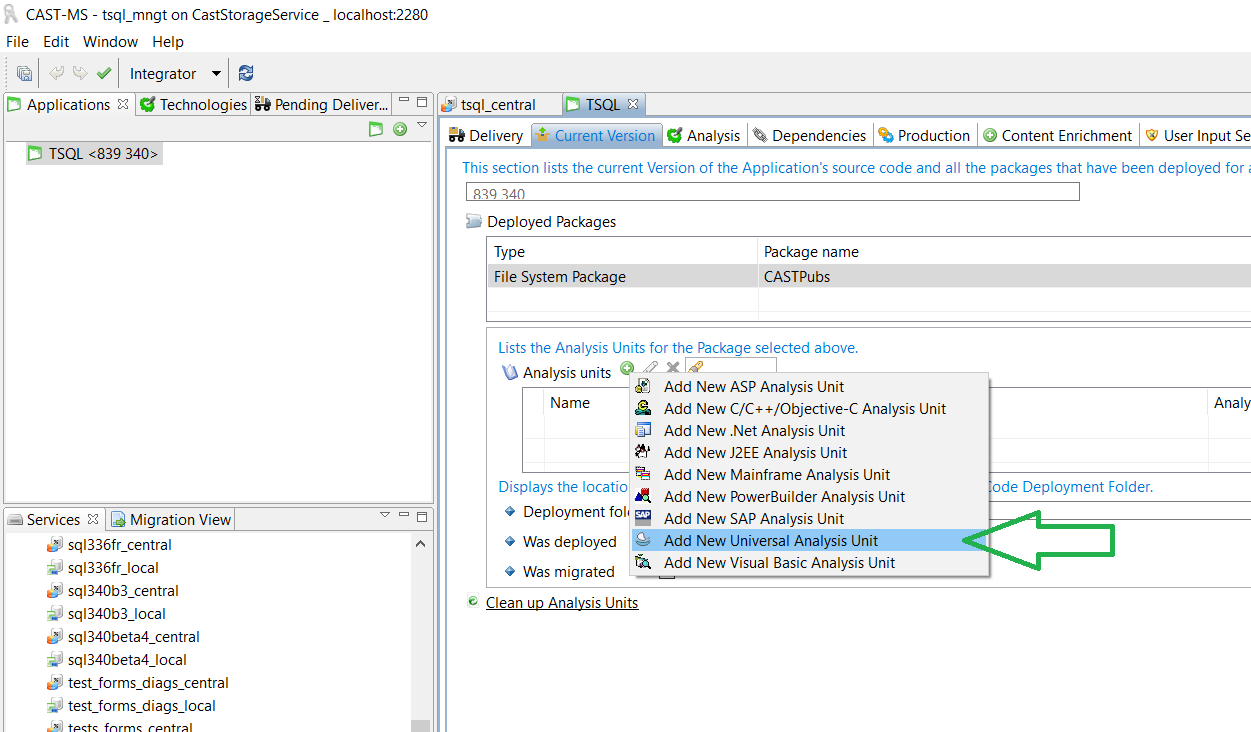
Task: Click the green folder icon in Applications toolbar
Action: point(376,129)
